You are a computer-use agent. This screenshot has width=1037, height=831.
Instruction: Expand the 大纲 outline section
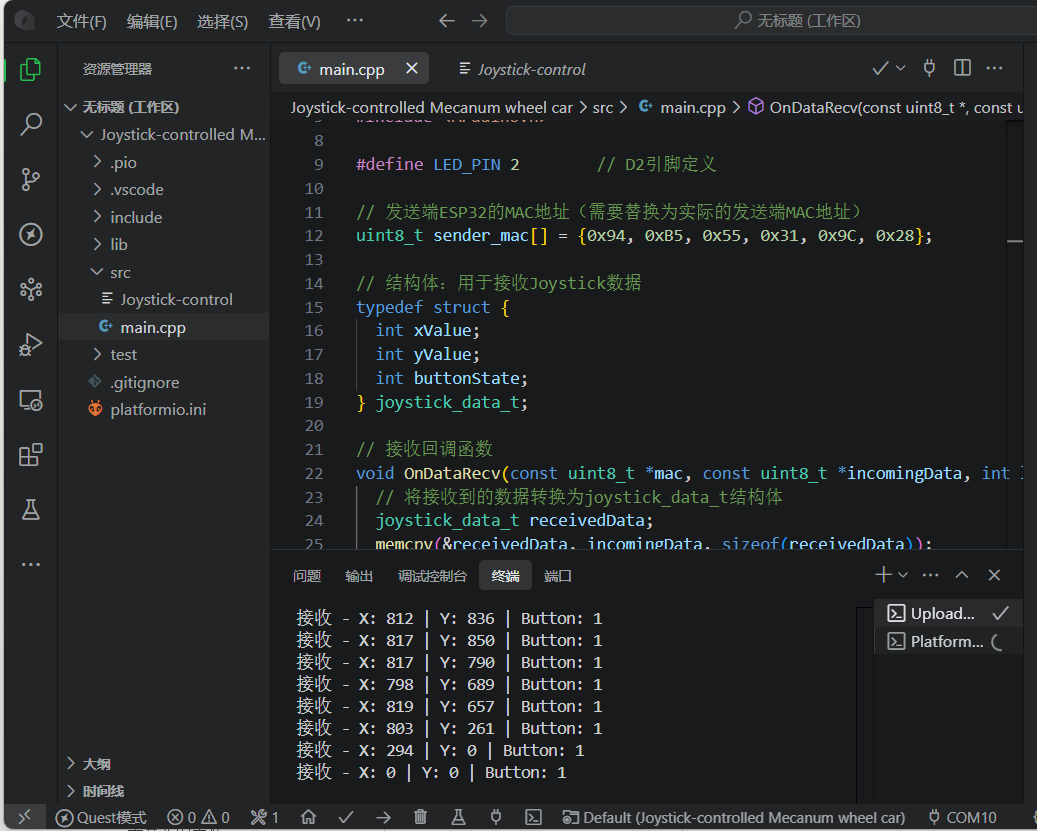point(96,763)
